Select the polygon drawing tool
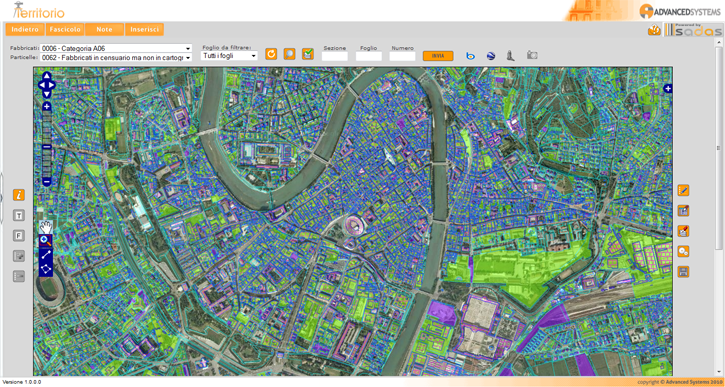The height and width of the screenshot is (387, 725). click(46, 269)
